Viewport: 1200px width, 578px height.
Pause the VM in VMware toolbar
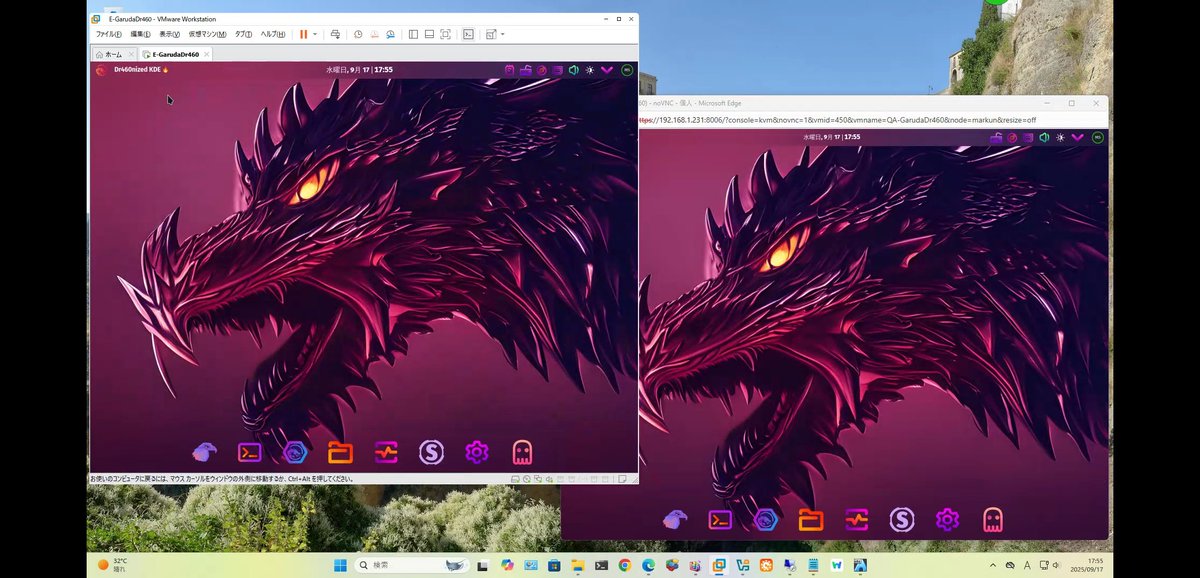pyautogui.click(x=303, y=34)
